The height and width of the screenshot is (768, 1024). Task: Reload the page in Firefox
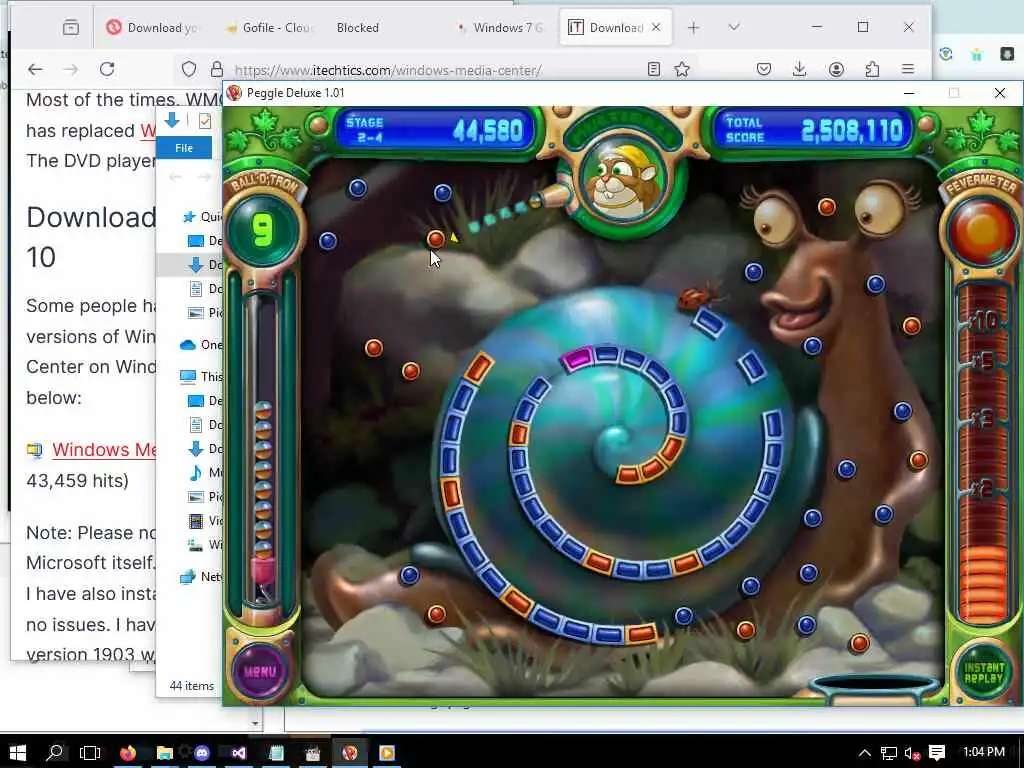[x=107, y=69]
